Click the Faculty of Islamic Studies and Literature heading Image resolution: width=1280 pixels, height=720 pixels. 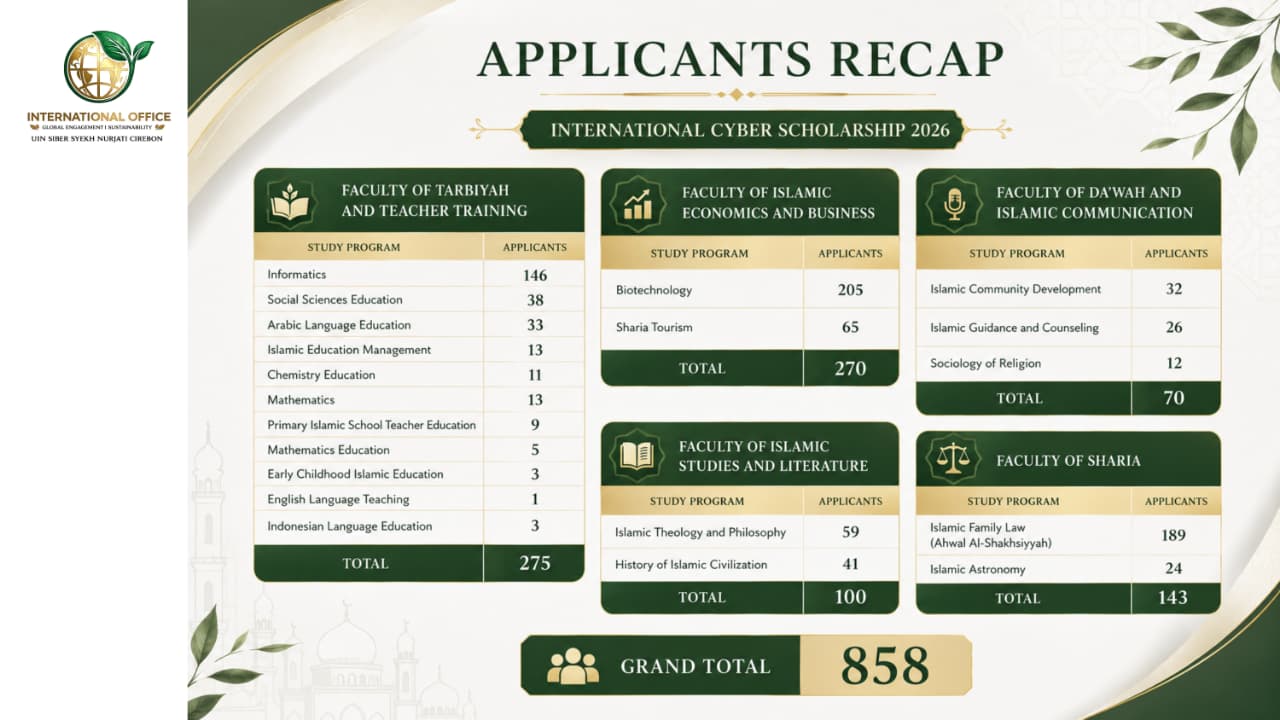coord(773,456)
